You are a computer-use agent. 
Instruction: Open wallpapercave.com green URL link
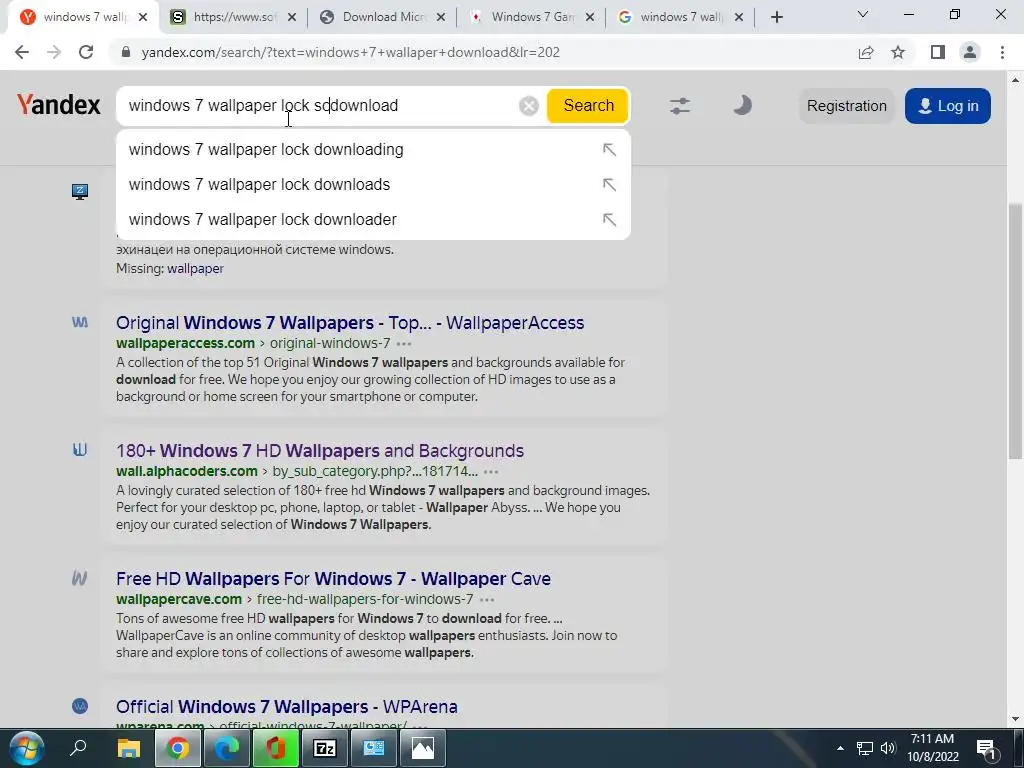[x=179, y=599]
